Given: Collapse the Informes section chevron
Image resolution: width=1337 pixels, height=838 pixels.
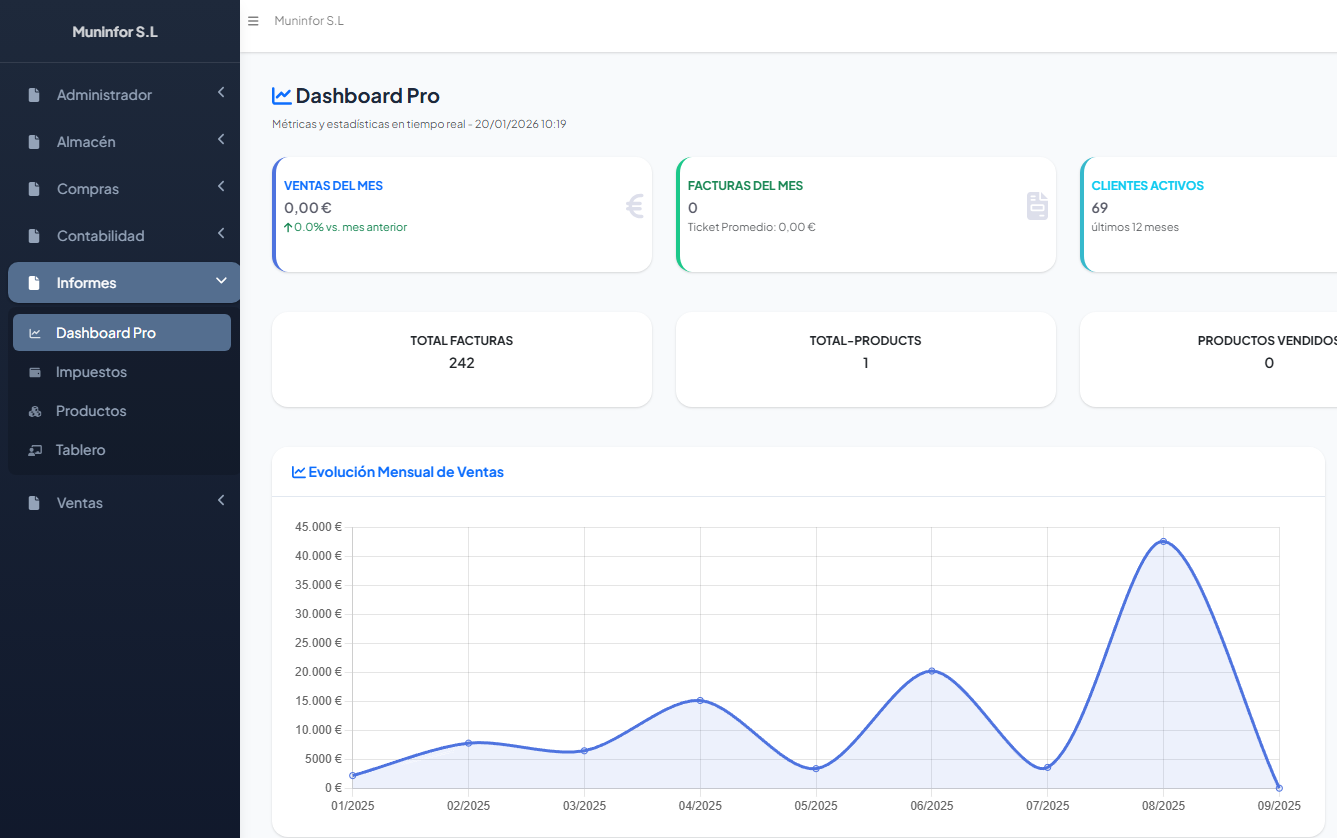Looking at the screenshot, I should point(220,282).
